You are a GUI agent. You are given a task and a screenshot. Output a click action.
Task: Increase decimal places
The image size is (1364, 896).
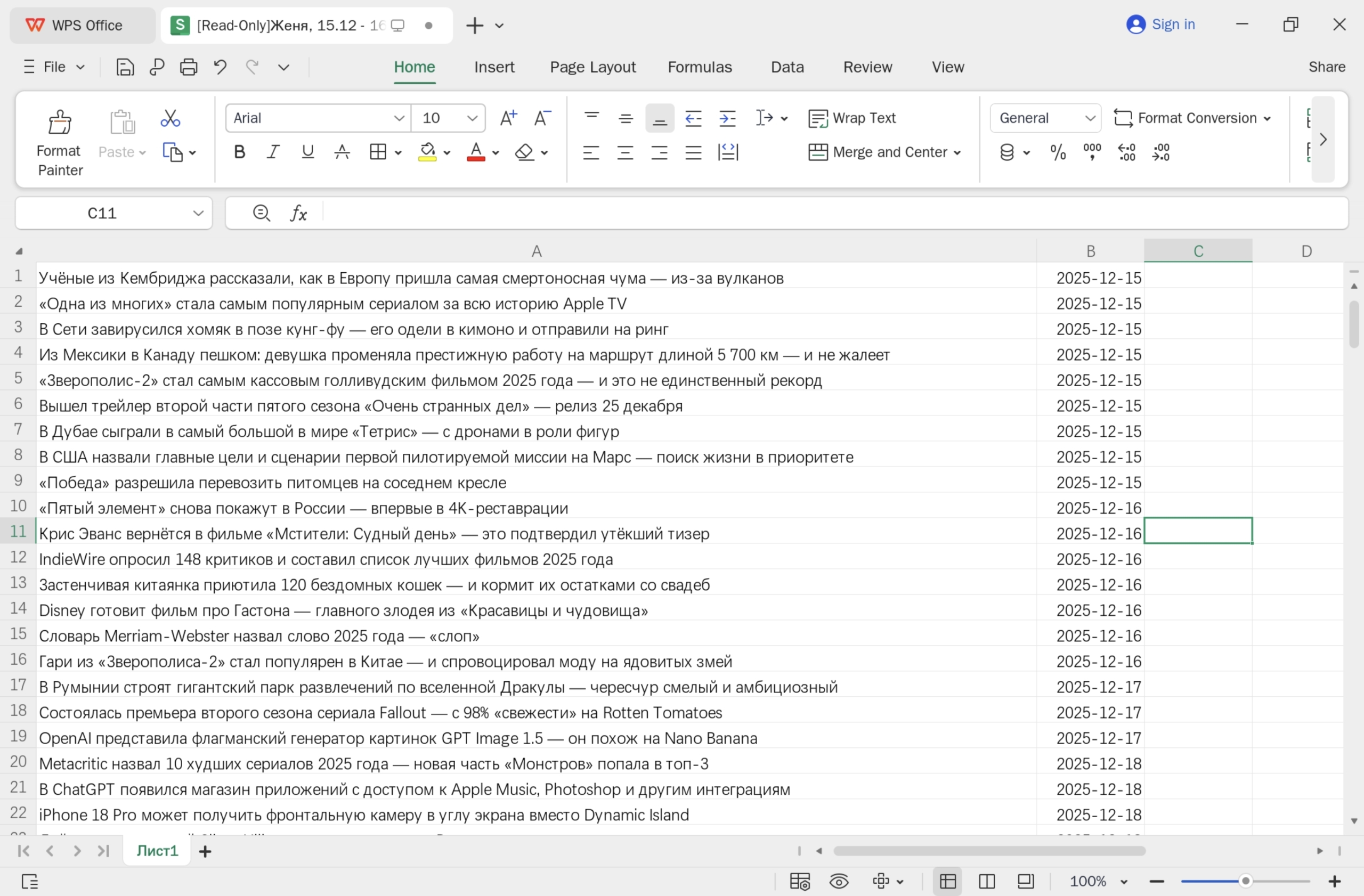(x=1126, y=152)
